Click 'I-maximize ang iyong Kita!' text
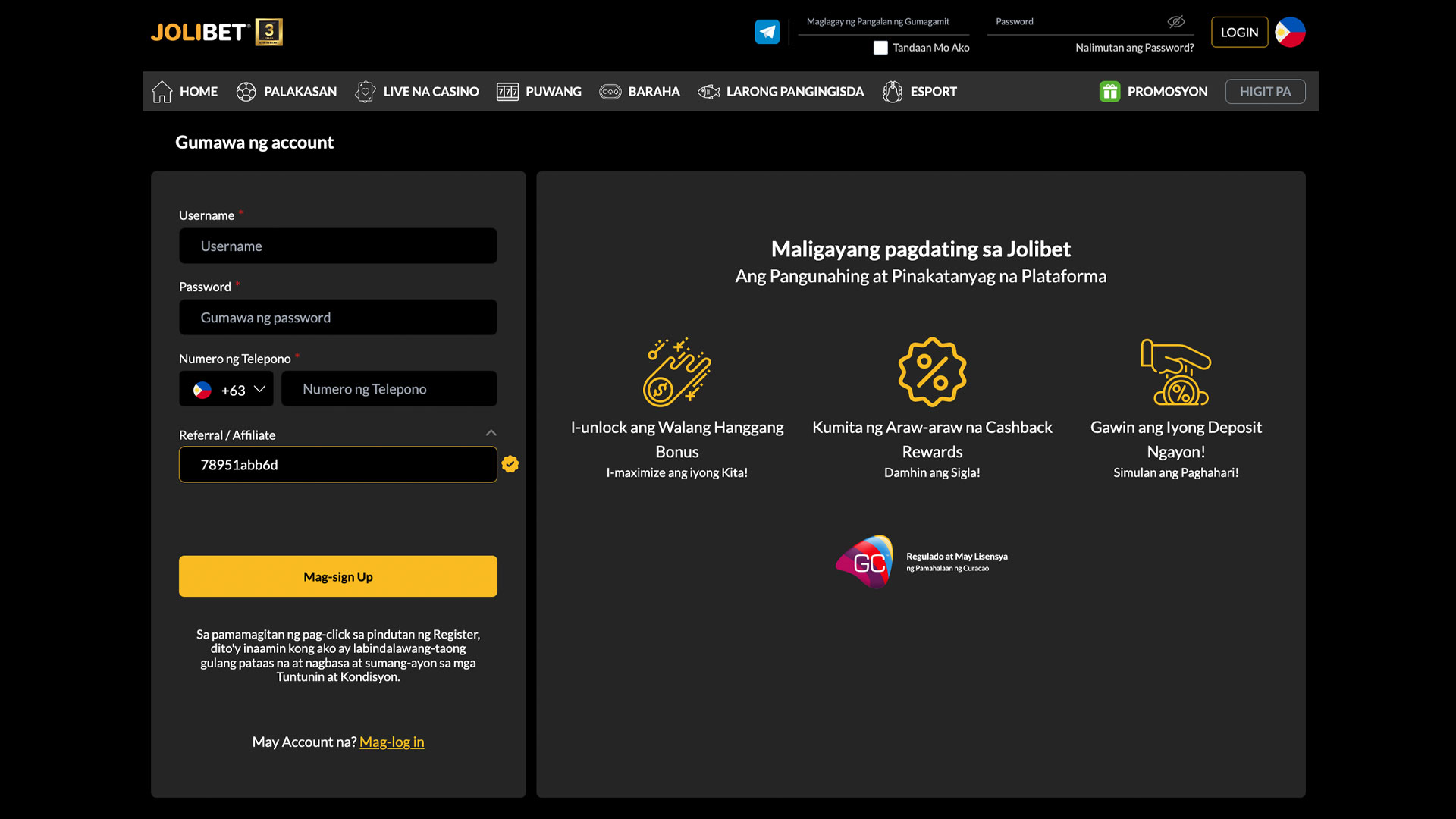This screenshot has width=1456, height=819. coord(676,472)
